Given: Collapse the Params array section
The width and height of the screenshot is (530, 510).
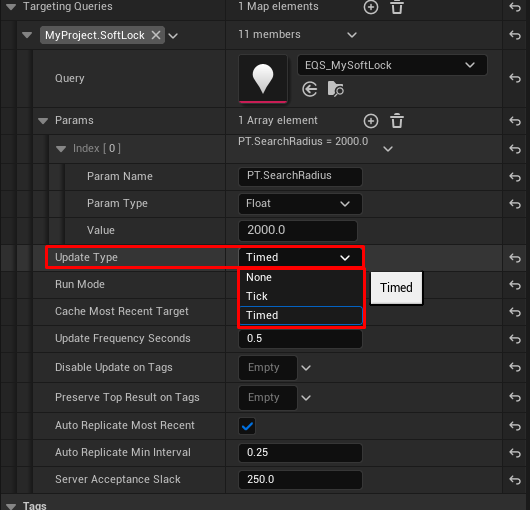Looking at the screenshot, I should pyautogui.click(x=43, y=121).
